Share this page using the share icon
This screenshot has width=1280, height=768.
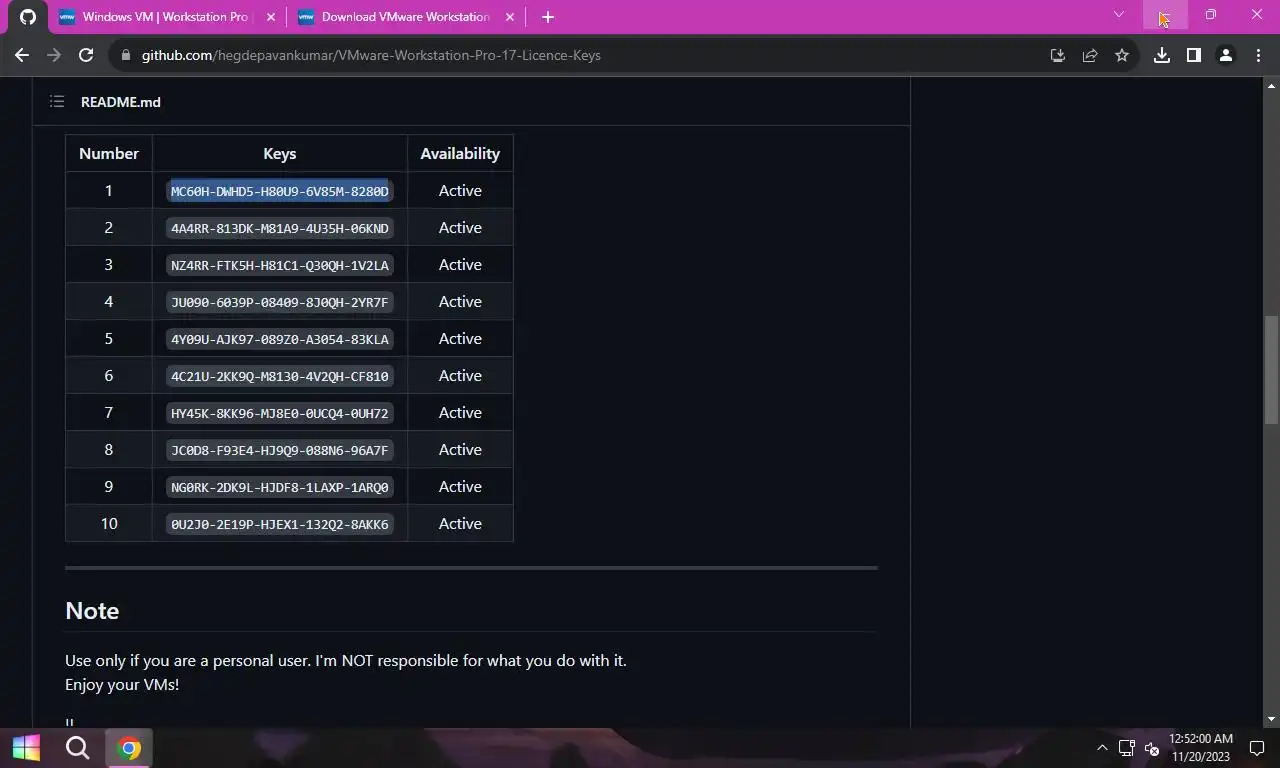(1090, 55)
